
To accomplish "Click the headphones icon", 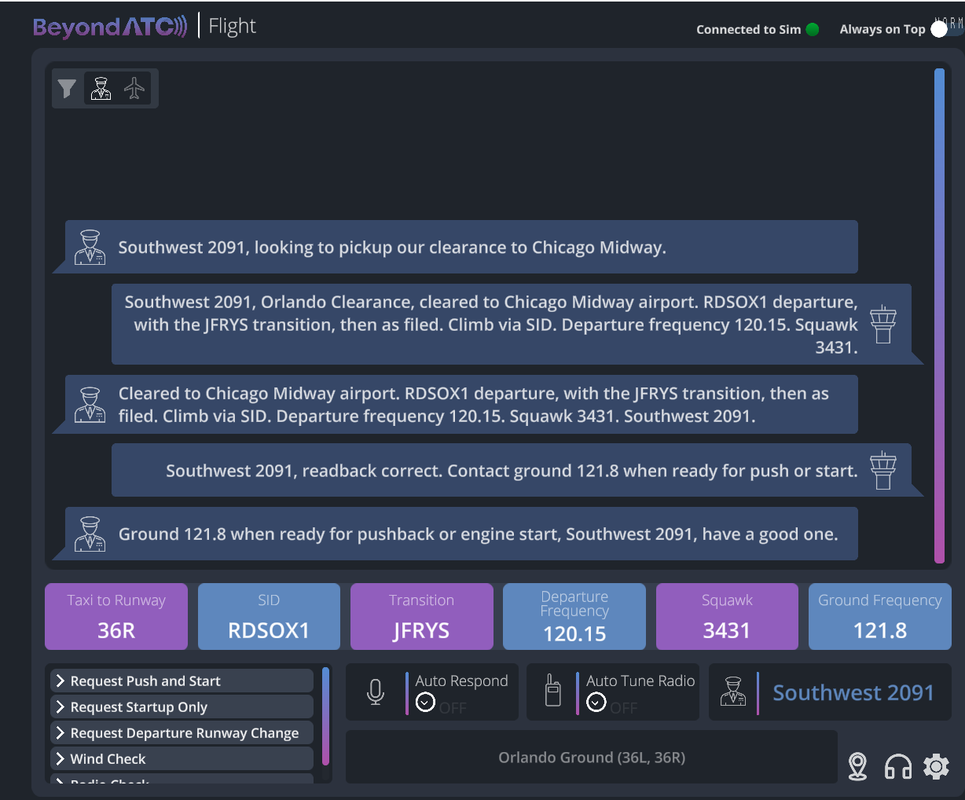I will tap(898, 767).
